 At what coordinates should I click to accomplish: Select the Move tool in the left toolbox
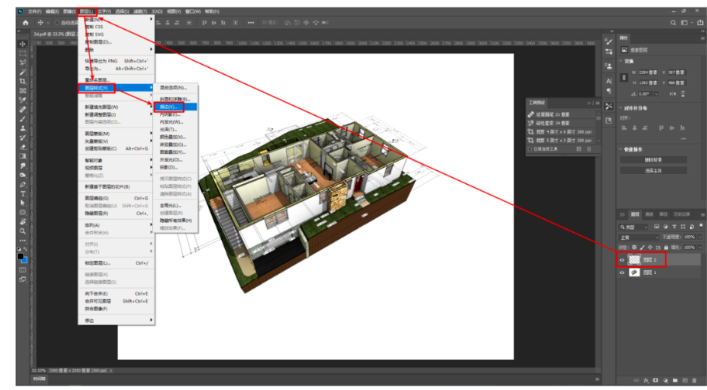pos(23,44)
